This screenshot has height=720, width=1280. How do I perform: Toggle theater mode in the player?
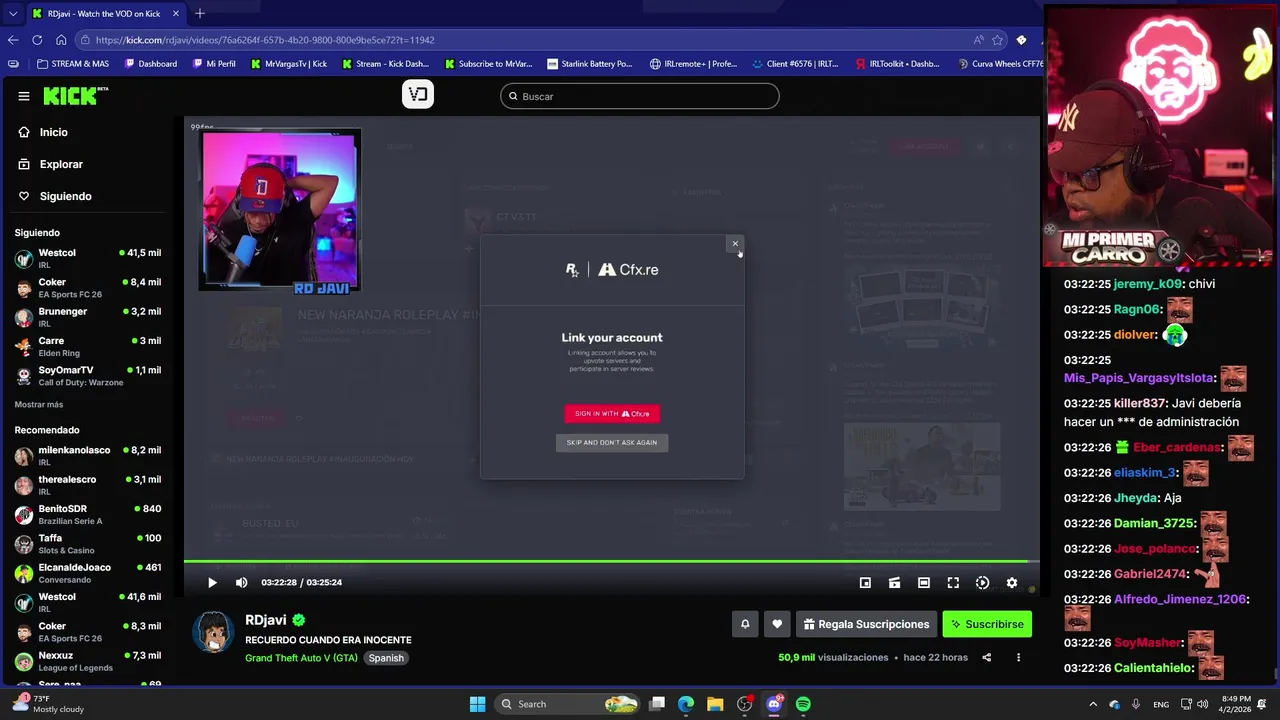pyautogui.click(x=924, y=582)
